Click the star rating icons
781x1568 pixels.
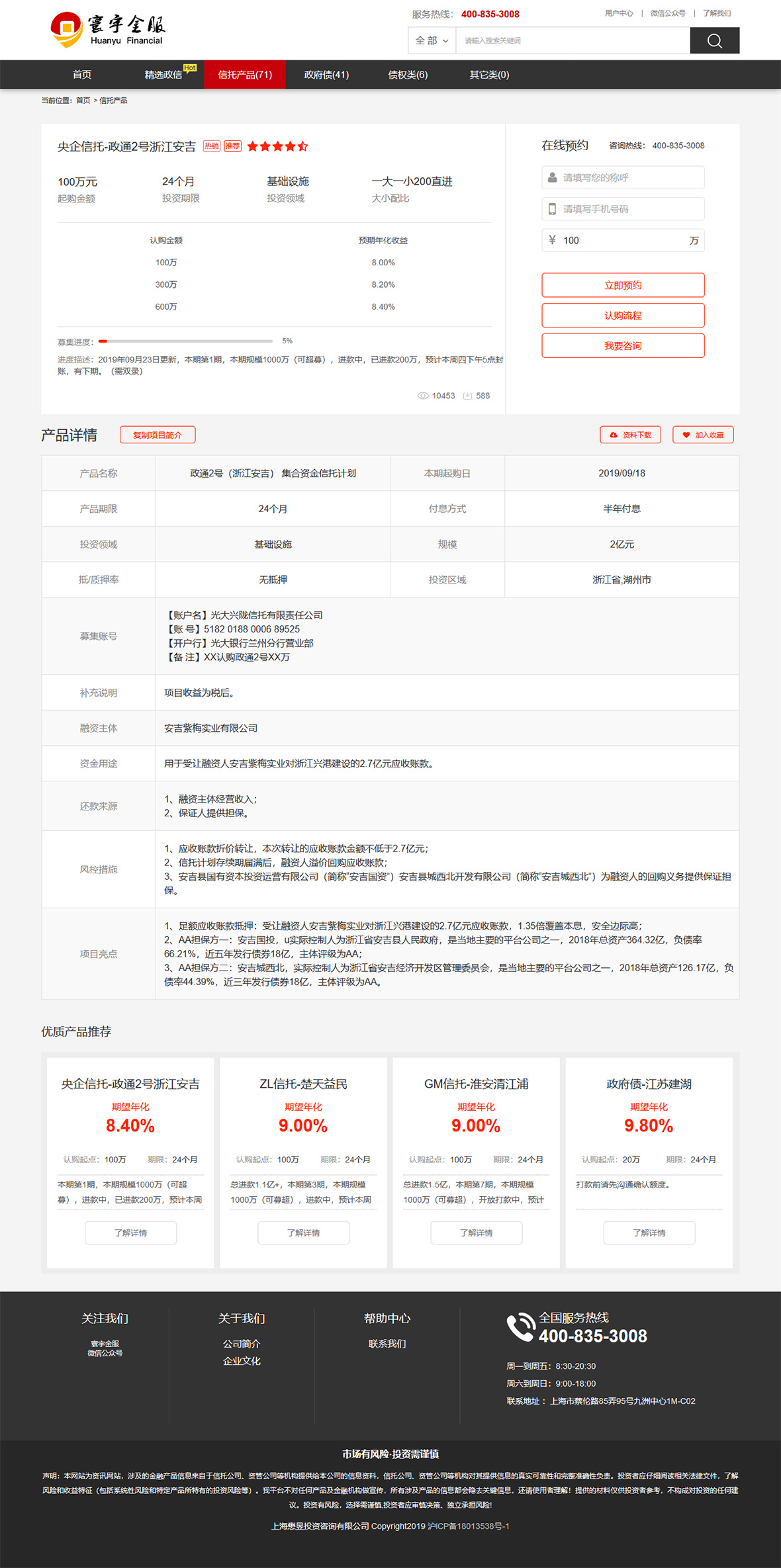pyautogui.click(x=277, y=146)
